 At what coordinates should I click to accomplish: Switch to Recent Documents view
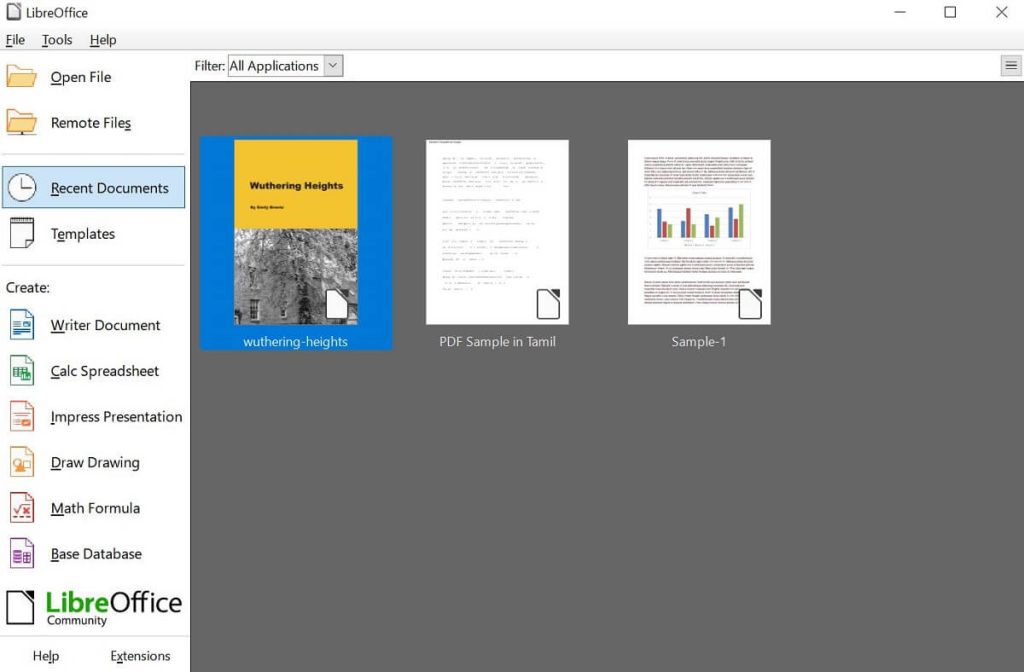[111, 187]
